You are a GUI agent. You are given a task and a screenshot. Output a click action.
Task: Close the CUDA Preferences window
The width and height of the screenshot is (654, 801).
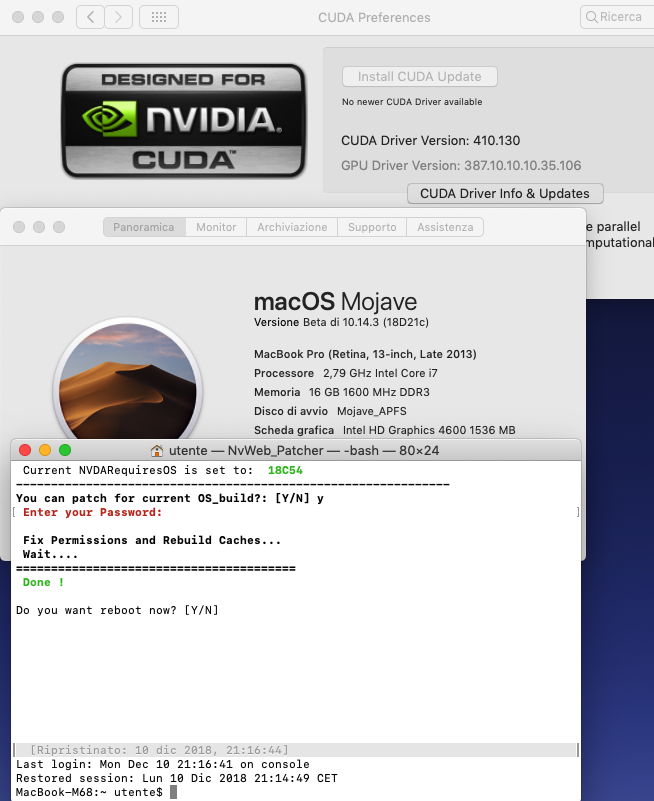pyautogui.click(x=18, y=17)
